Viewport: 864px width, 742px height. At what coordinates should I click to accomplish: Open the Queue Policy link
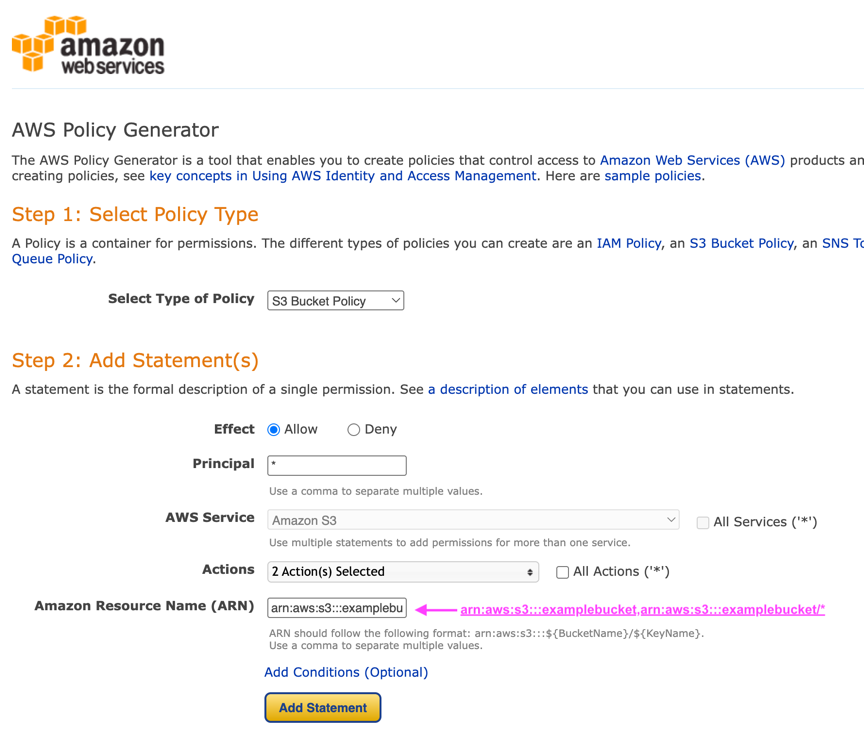tap(52, 259)
